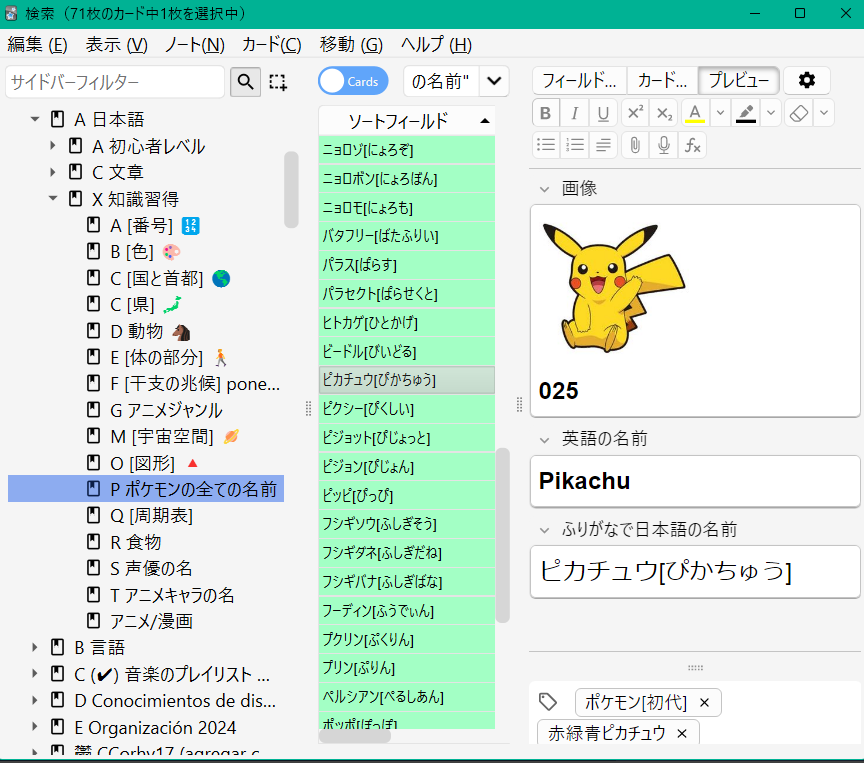
Task: Insert an unordered bullet list
Action: [x=546, y=145]
